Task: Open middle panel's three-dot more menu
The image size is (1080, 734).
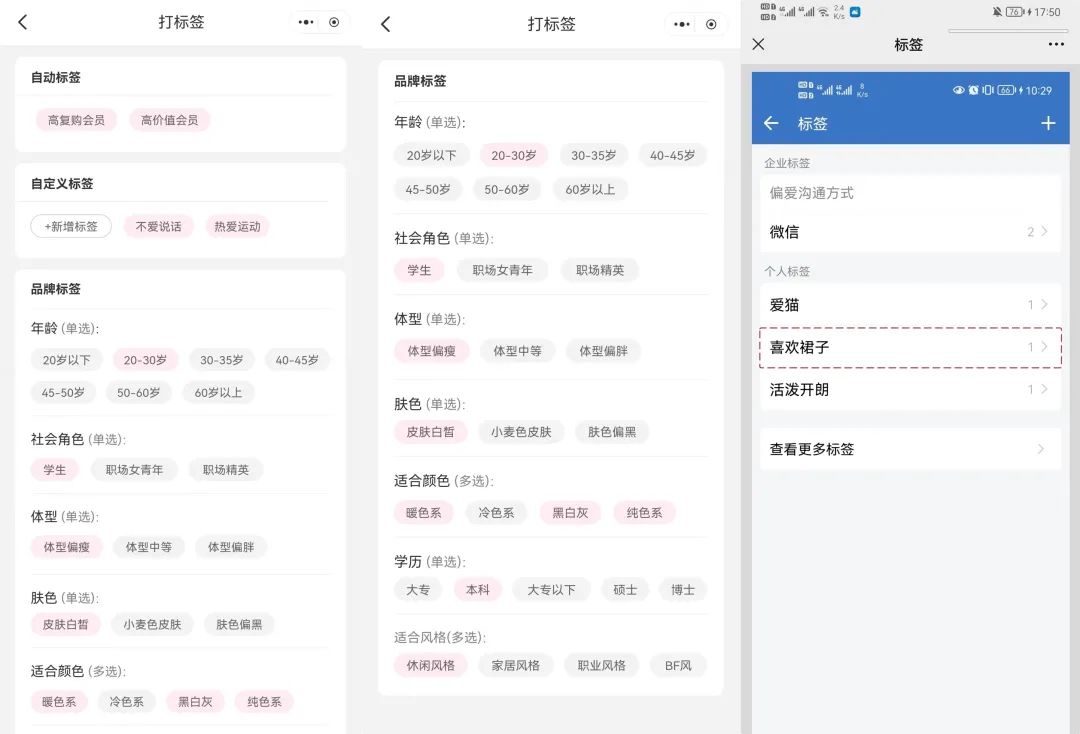Action: 682,24
